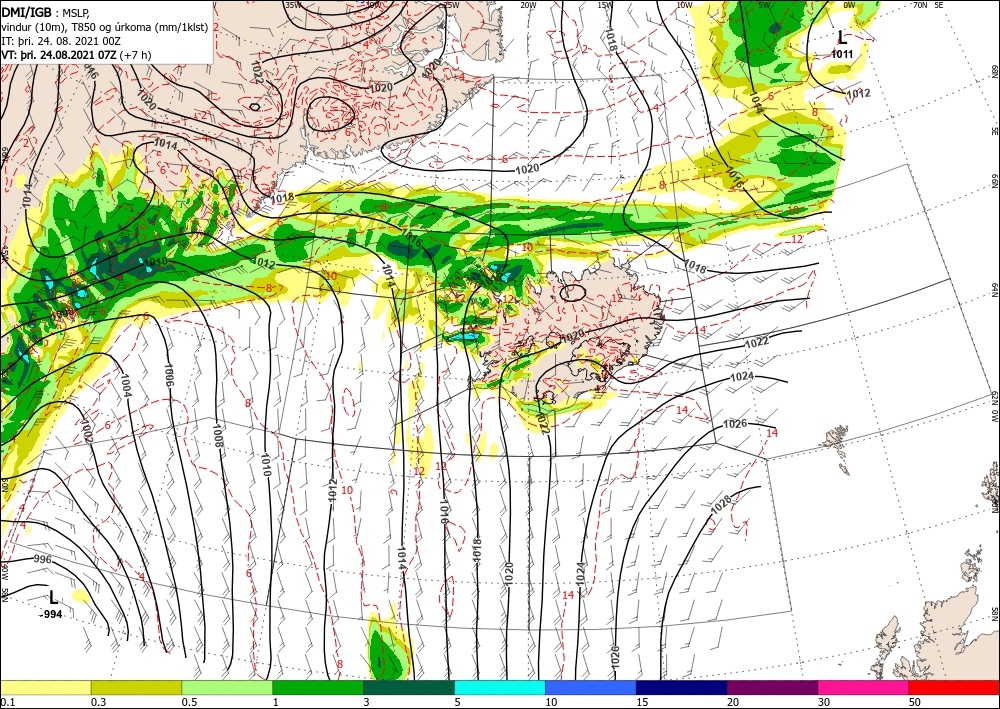Viewport: 1000px width, 709px height.
Task: Click the '1006' isobar label
Action: tap(169, 376)
